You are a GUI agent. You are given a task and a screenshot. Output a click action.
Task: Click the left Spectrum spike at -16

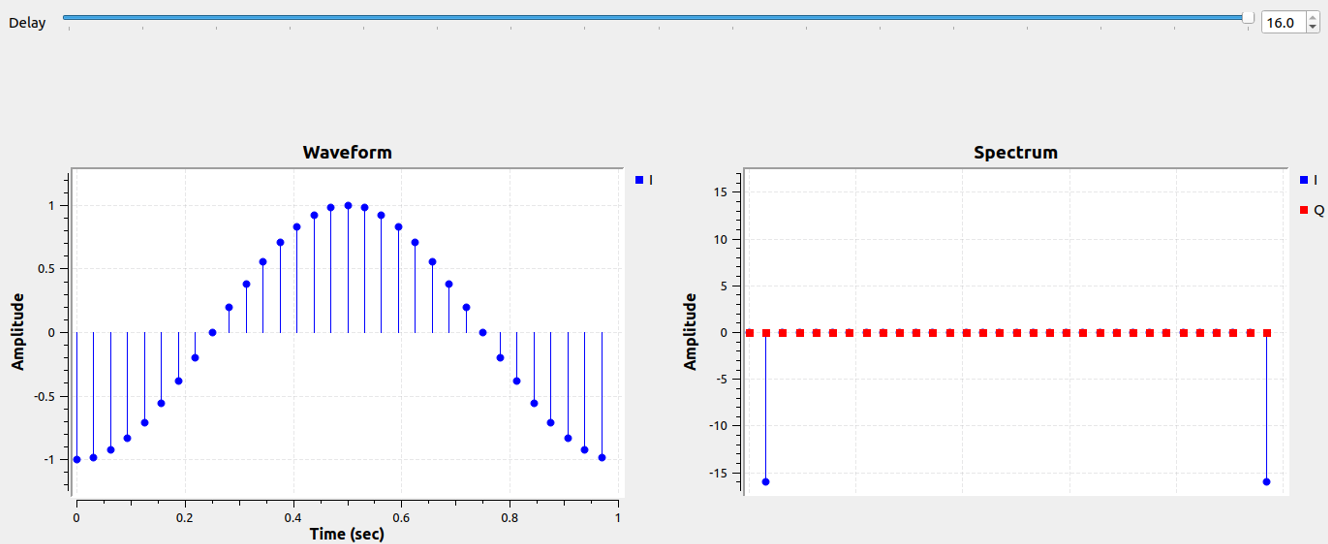pyautogui.click(x=766, y=482)
